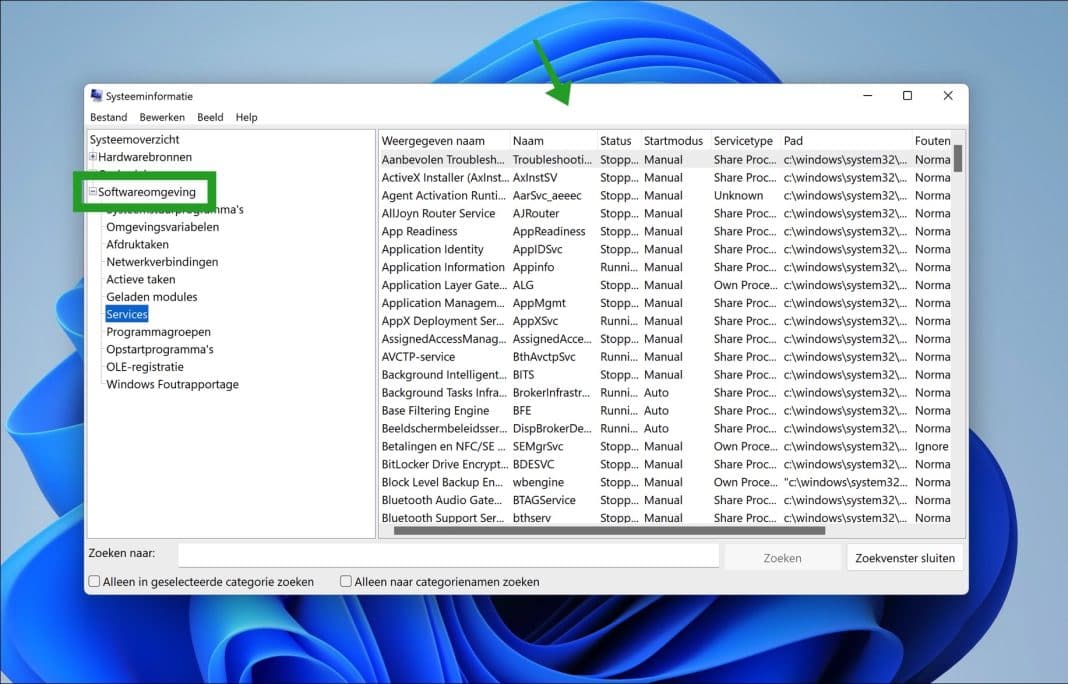
Task: Click the Zoeken button
Action: click(783, 556)
